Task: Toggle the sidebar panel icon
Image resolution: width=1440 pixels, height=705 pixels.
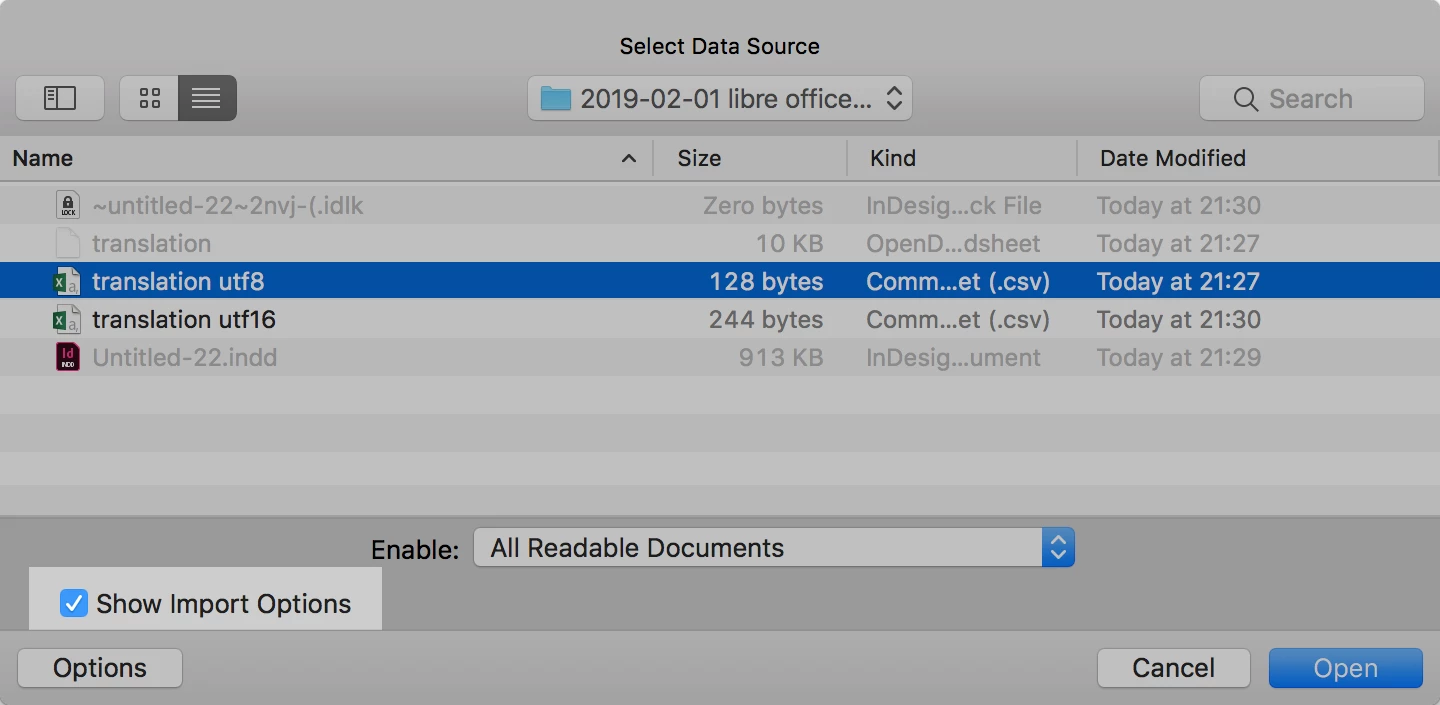Action: click(x=60, y=98)
